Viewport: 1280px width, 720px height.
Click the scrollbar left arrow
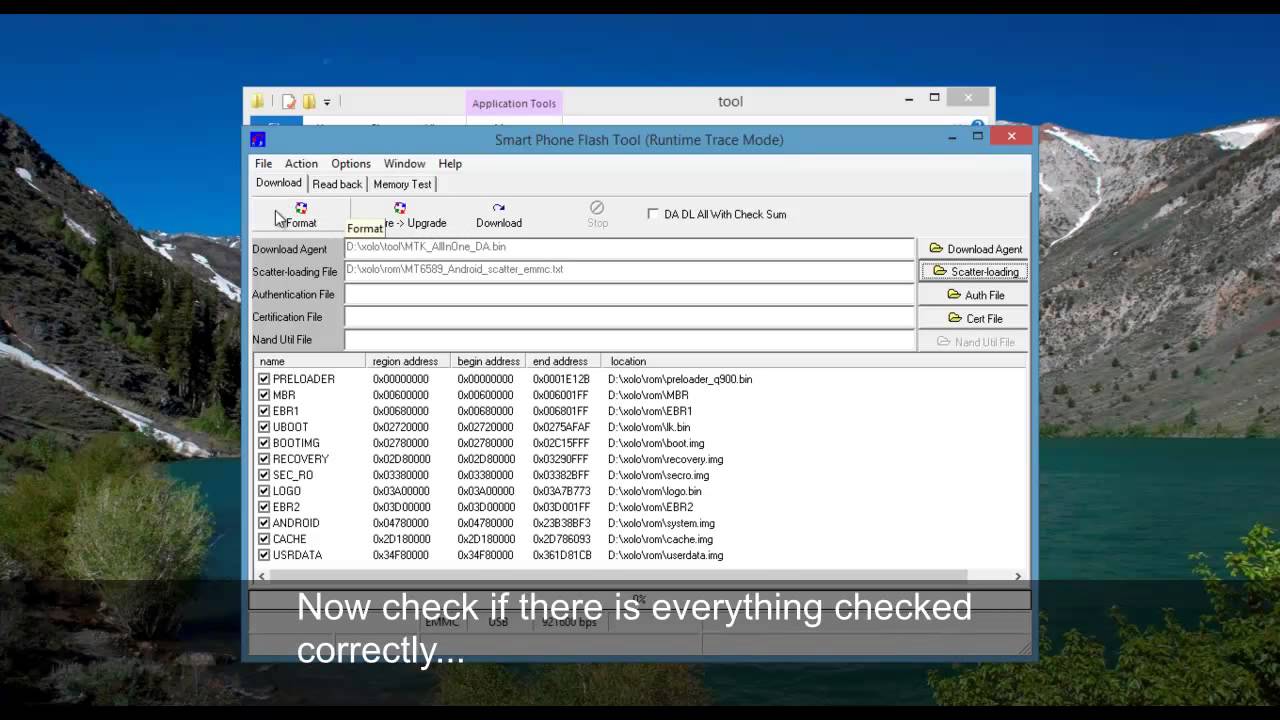pos(261,576)
